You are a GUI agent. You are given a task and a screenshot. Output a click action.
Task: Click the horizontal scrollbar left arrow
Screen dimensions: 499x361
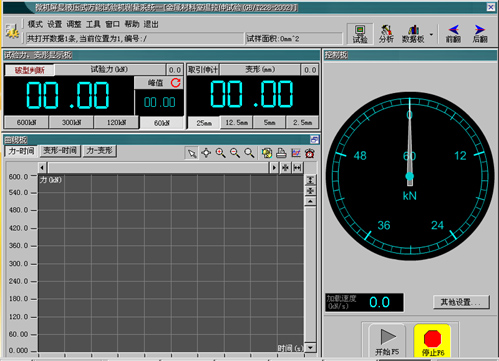(x=42, y=167)
